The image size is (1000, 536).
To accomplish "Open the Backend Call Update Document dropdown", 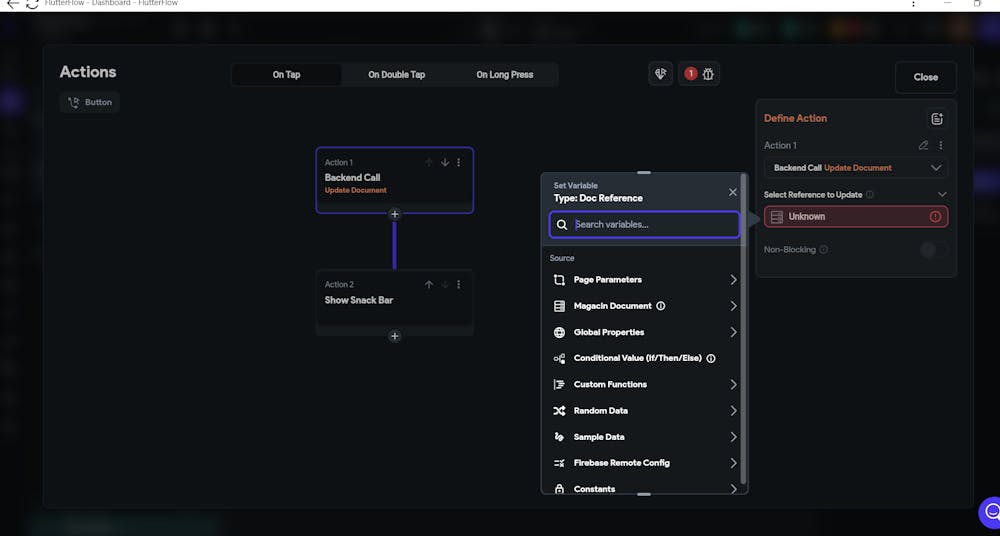I will 856,168.
